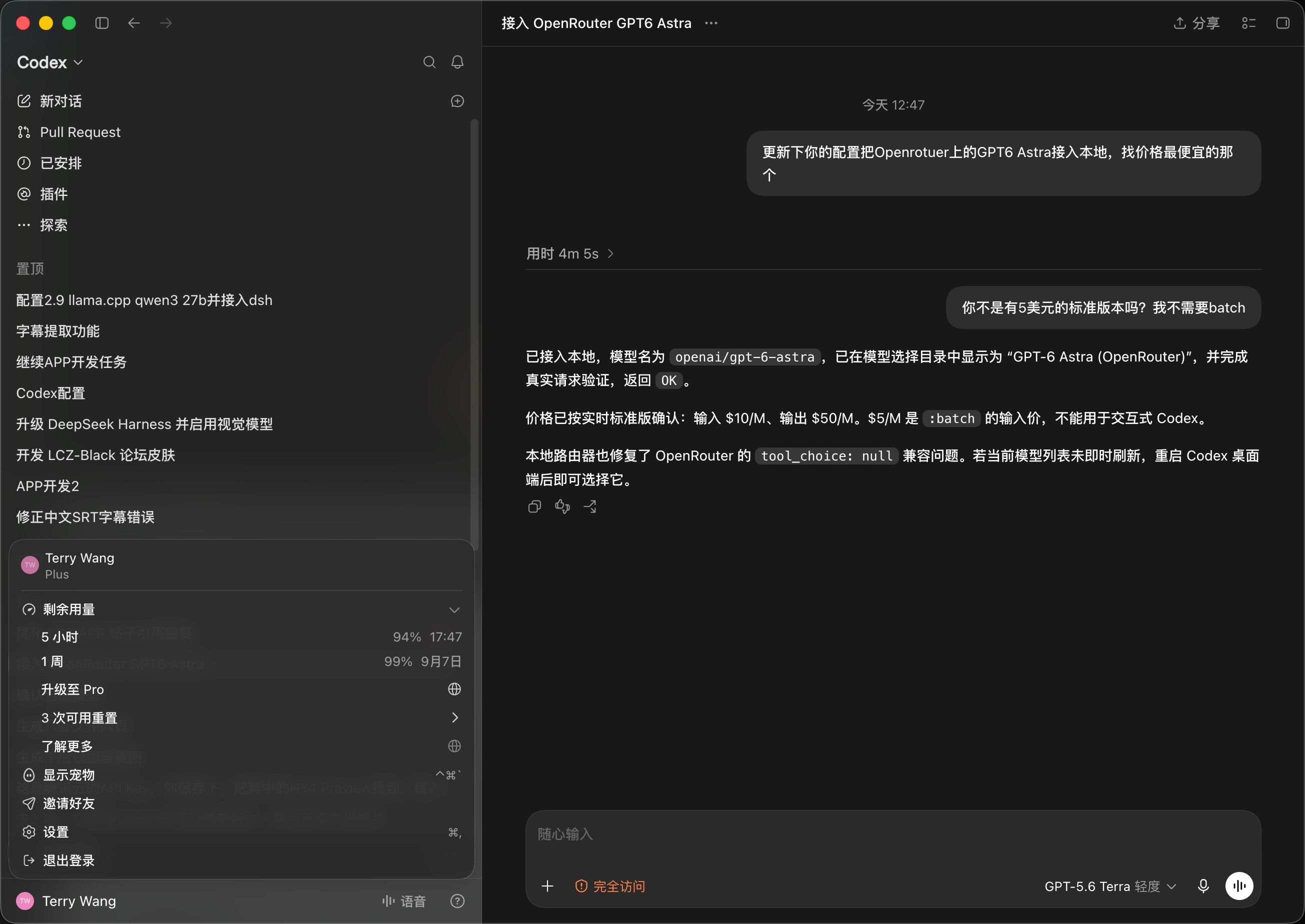The height and width of the screenshot is (924, 1305).
Task: Expand the 用时 4m 5s details
Action: pos(570,253)
